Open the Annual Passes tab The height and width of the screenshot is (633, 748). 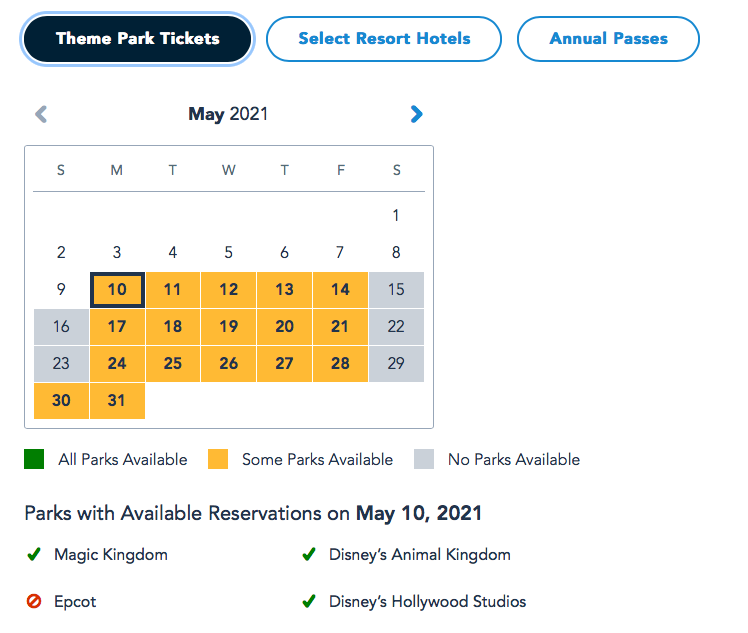608,39
